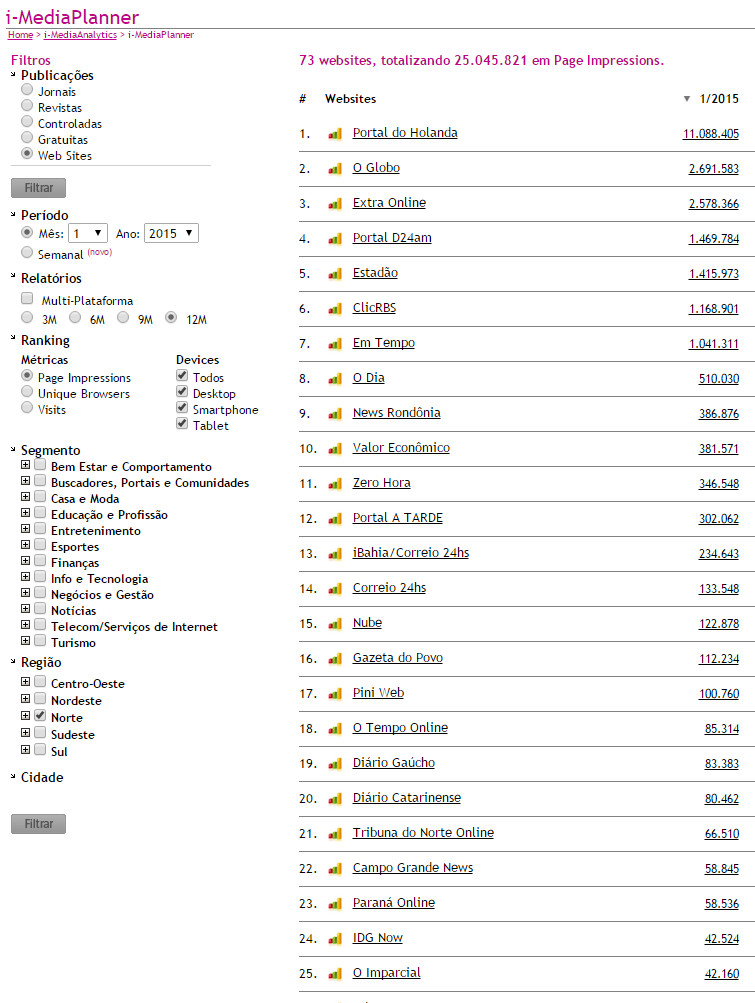Click the Filtrar button under Publicações
The height and width of the screenshot is (1003, 755).
38,188
